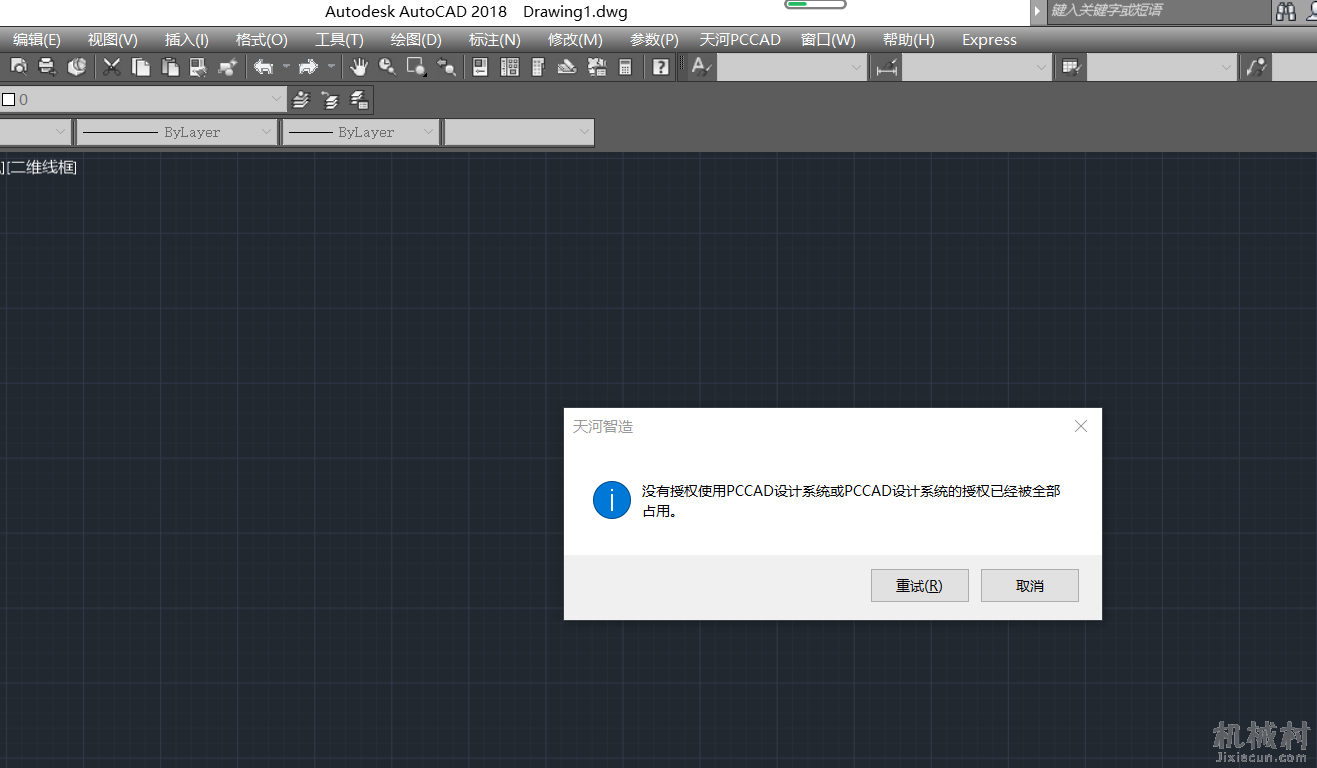This screenshot has width=1317, height=768.
Task: Open the 编辑(E) menu
Action: (x=37, y=40)
